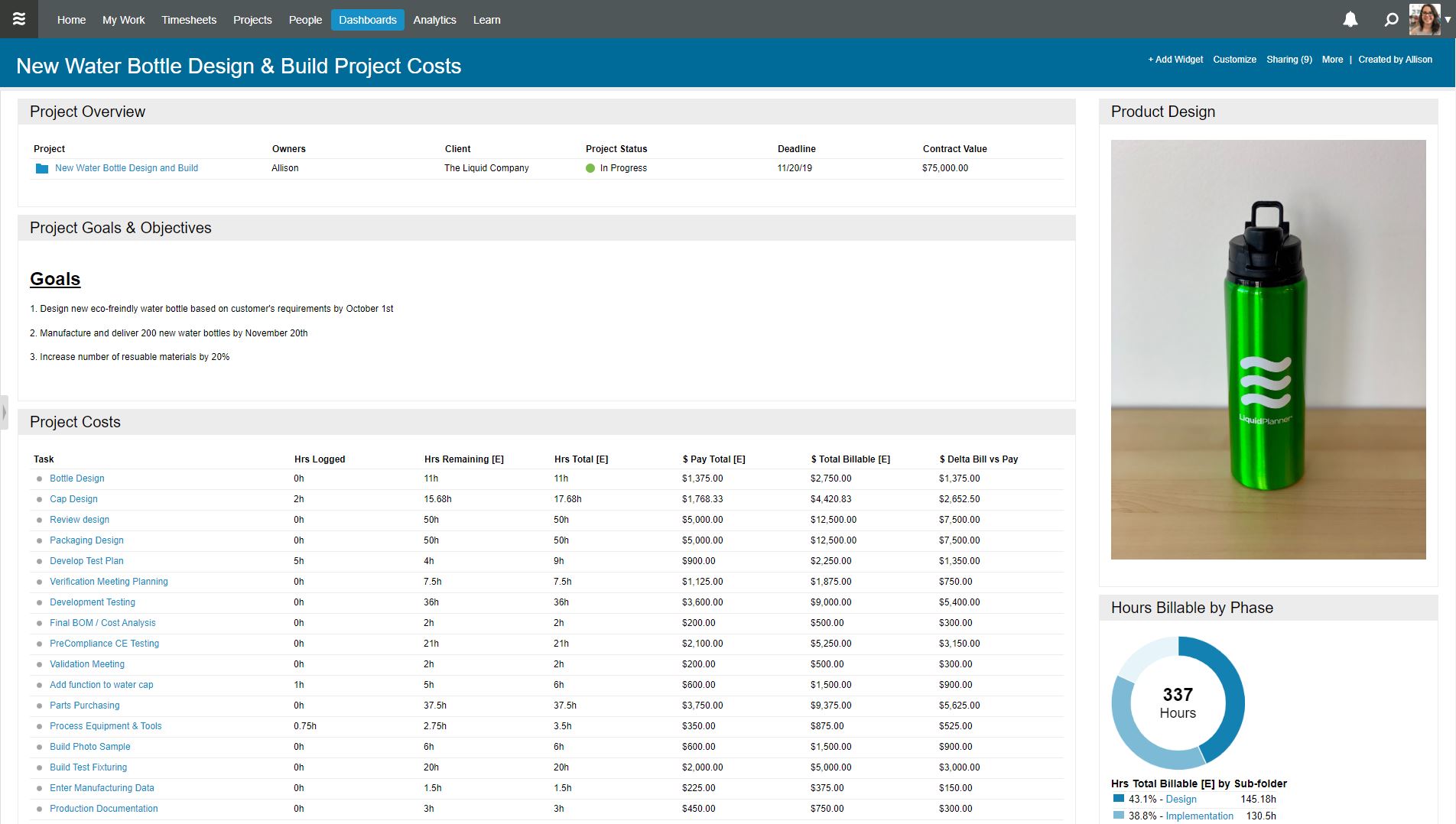Open the Projects section
Screen dimensions: 1456x824
(x=252, y=20)
